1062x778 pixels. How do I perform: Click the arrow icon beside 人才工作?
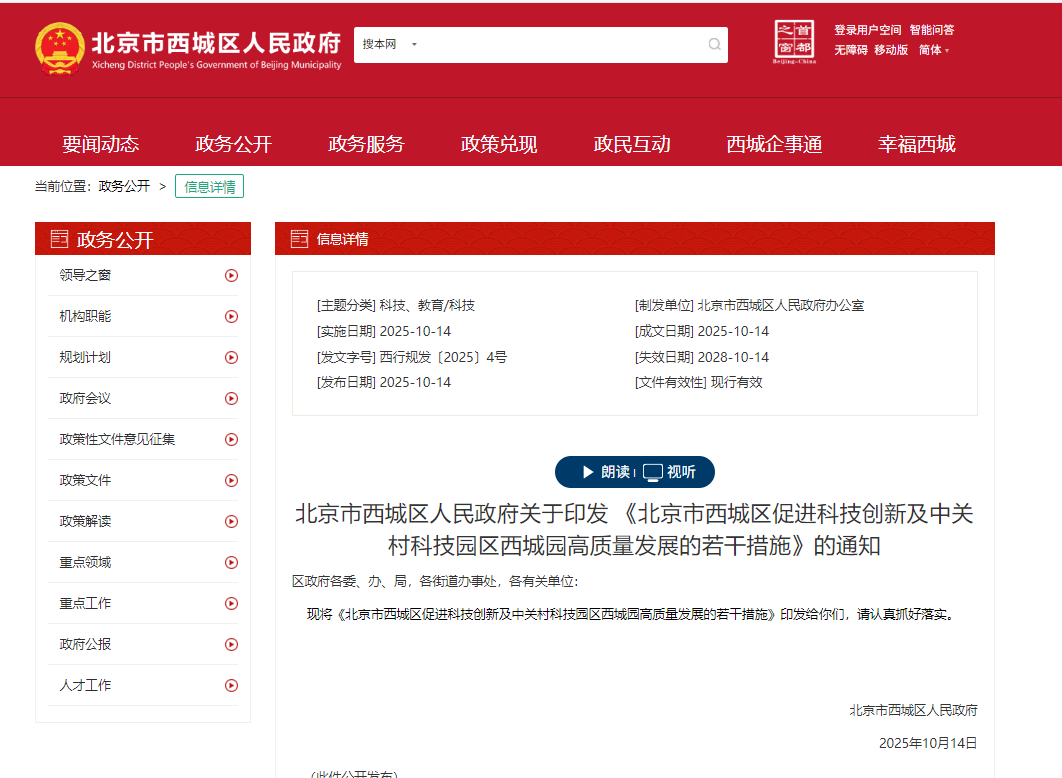(x=231, y=685)
